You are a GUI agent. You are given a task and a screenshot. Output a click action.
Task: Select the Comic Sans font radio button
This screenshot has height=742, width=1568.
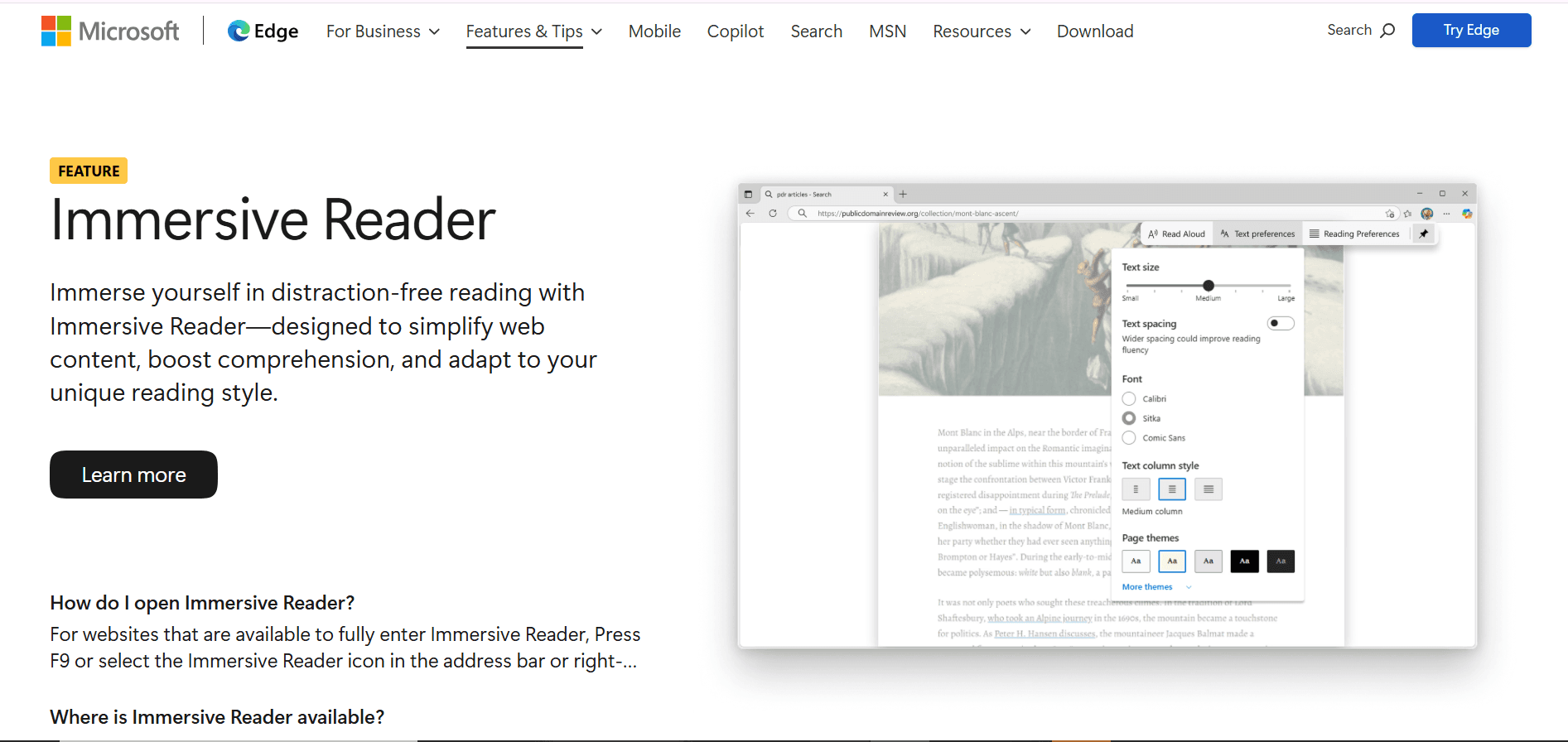[x=1129, y=438]
